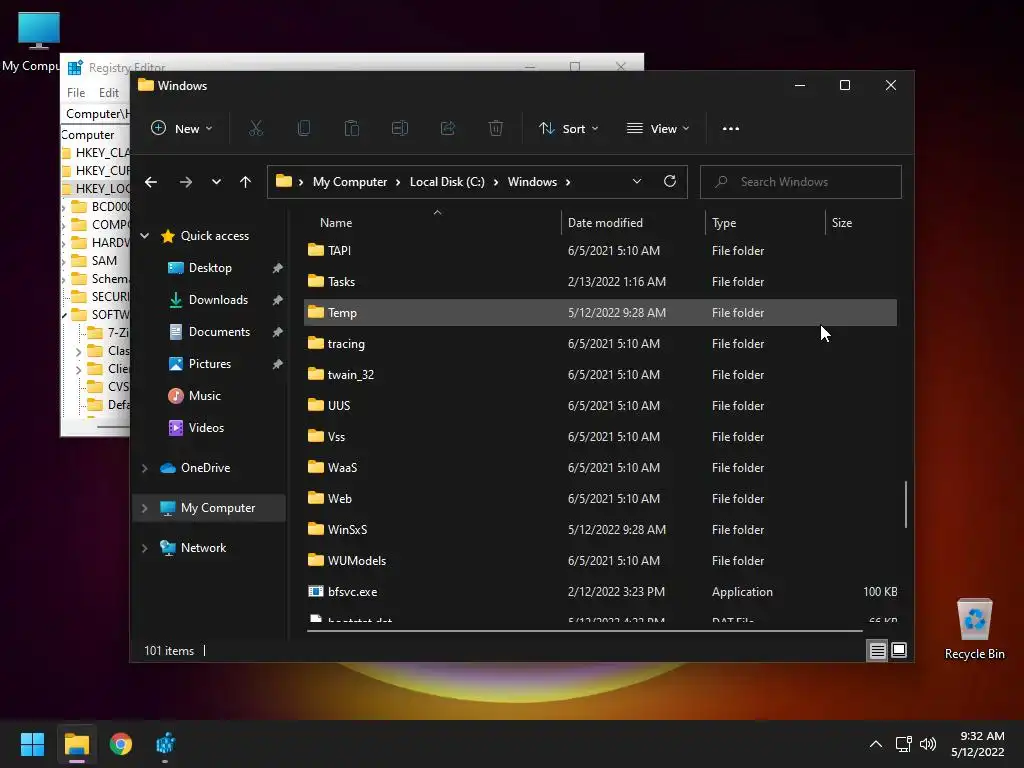The image size is (1024, 768).
Task: Open Music in navigation pane
Action: [x=204, y=396]
